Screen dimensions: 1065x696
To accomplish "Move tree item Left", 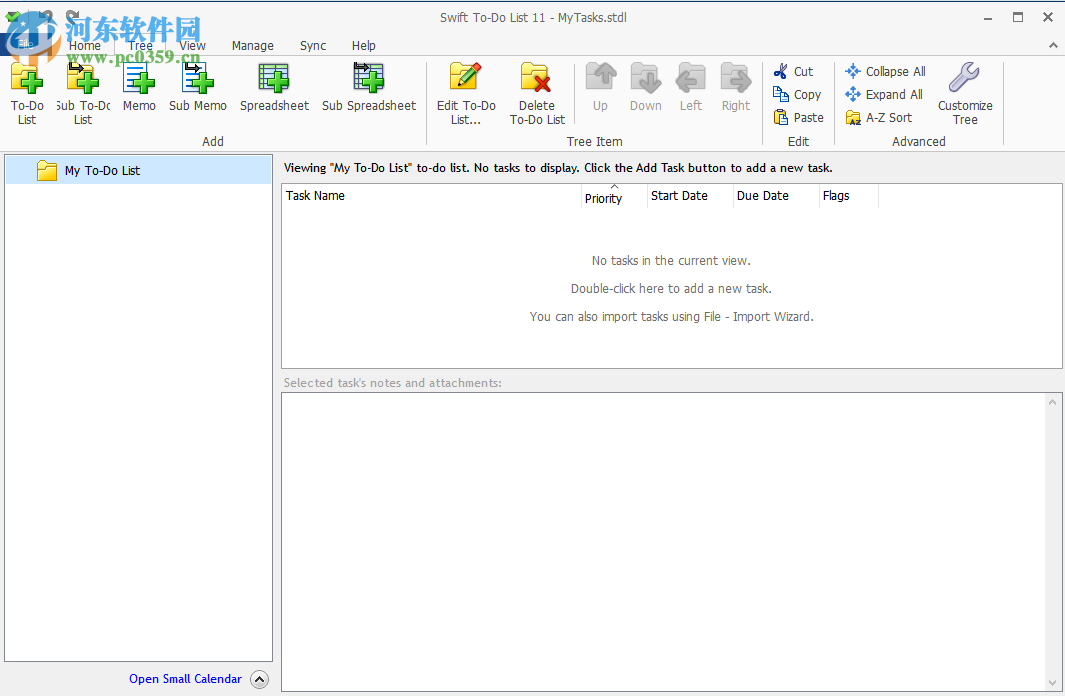I will 691,87.
